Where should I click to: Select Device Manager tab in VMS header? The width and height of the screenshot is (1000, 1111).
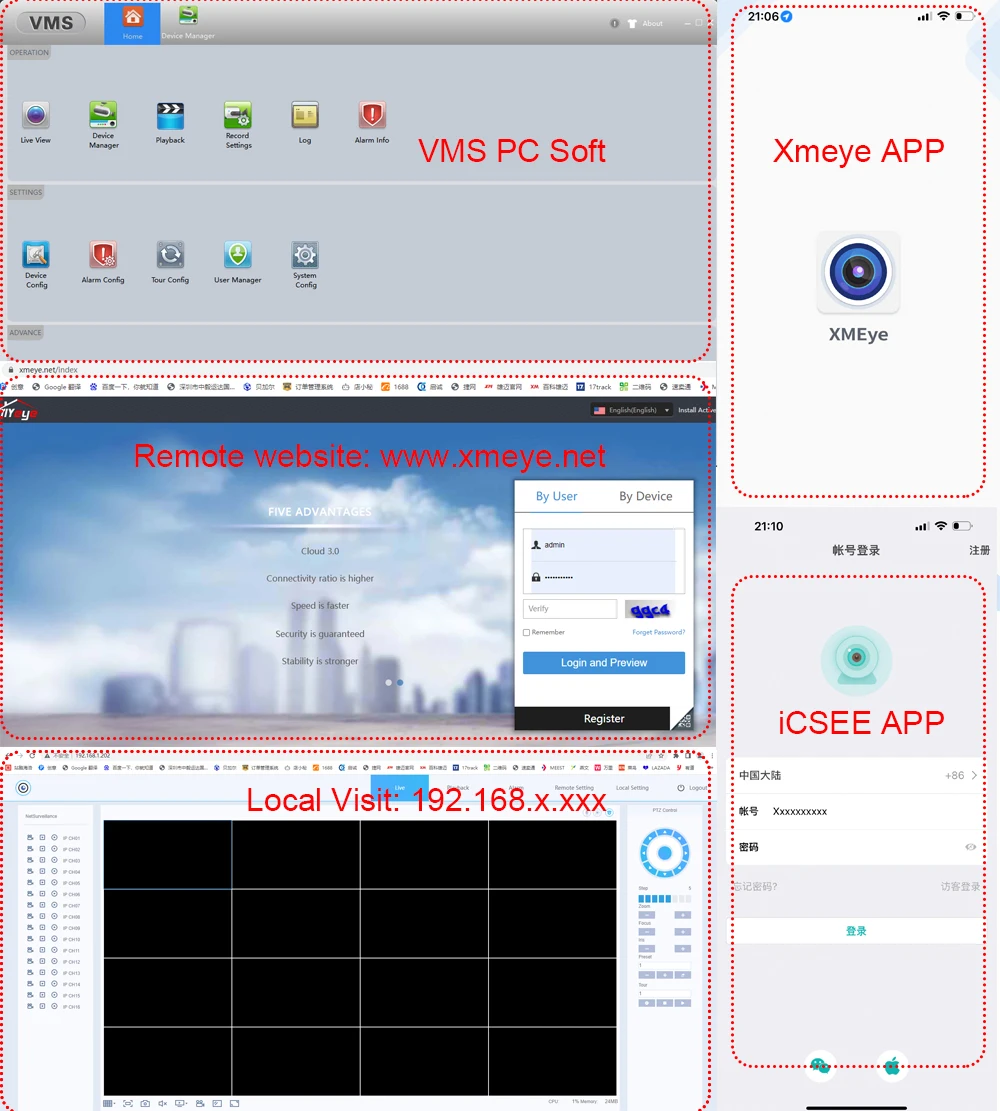(x=188, y=21)
